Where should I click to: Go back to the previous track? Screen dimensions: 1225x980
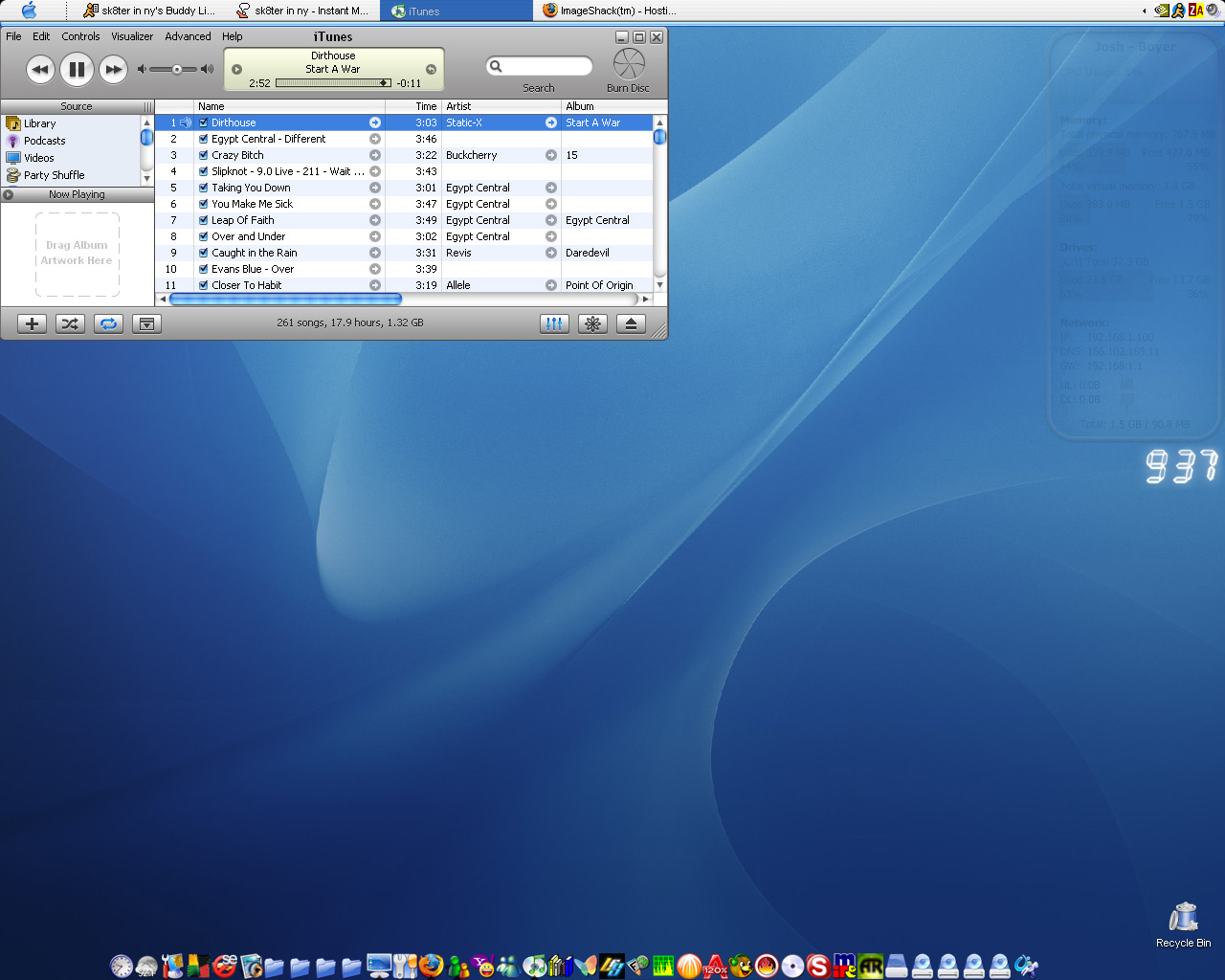point(40,69)
